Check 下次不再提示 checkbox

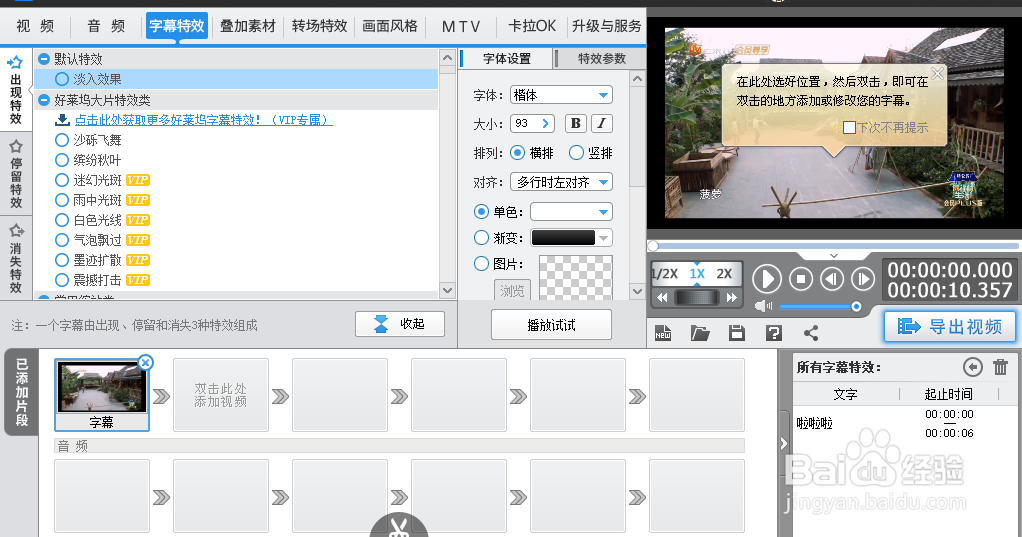(x=849, y=128)
